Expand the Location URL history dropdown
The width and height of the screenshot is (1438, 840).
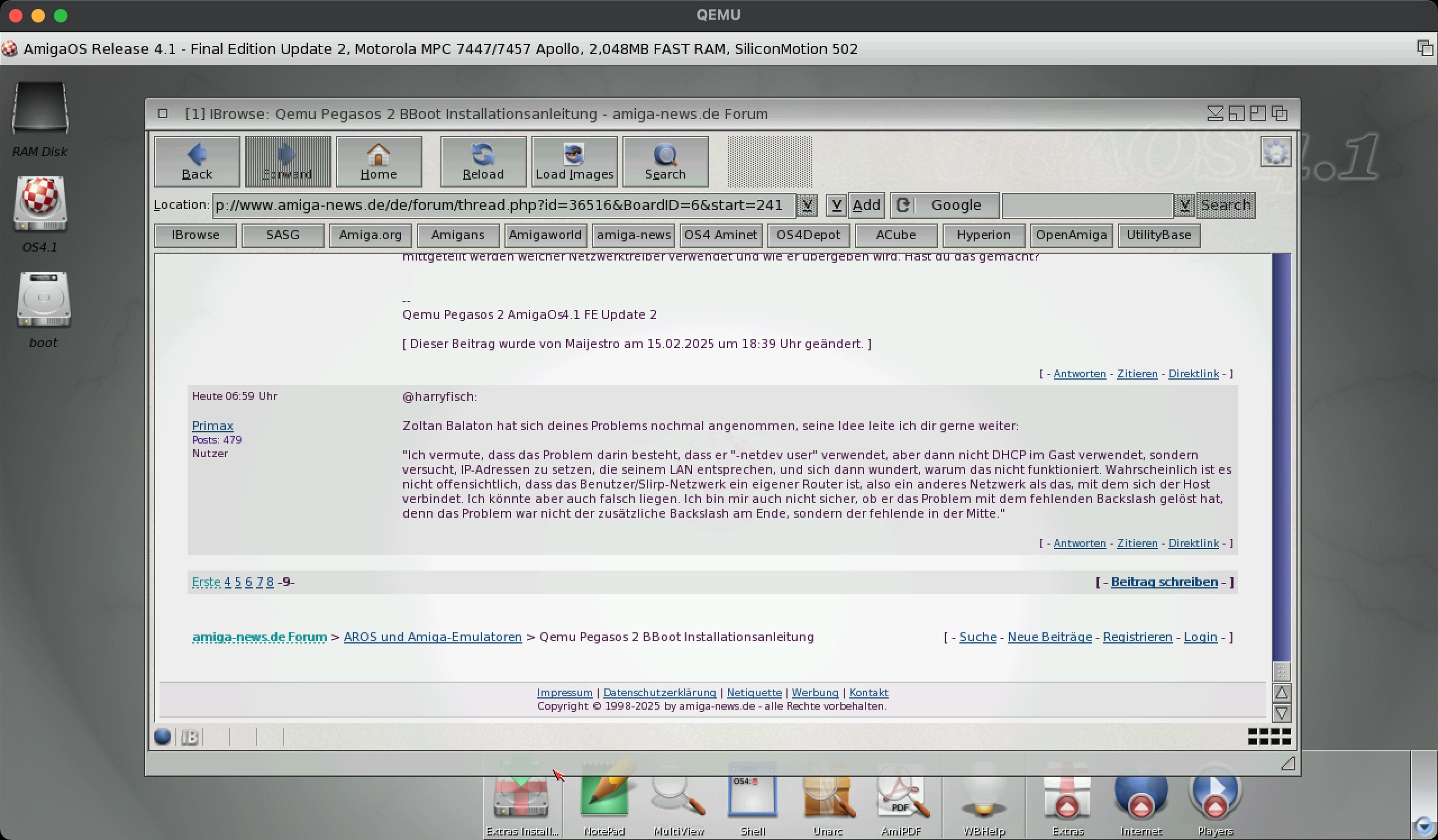pos(807,206)
